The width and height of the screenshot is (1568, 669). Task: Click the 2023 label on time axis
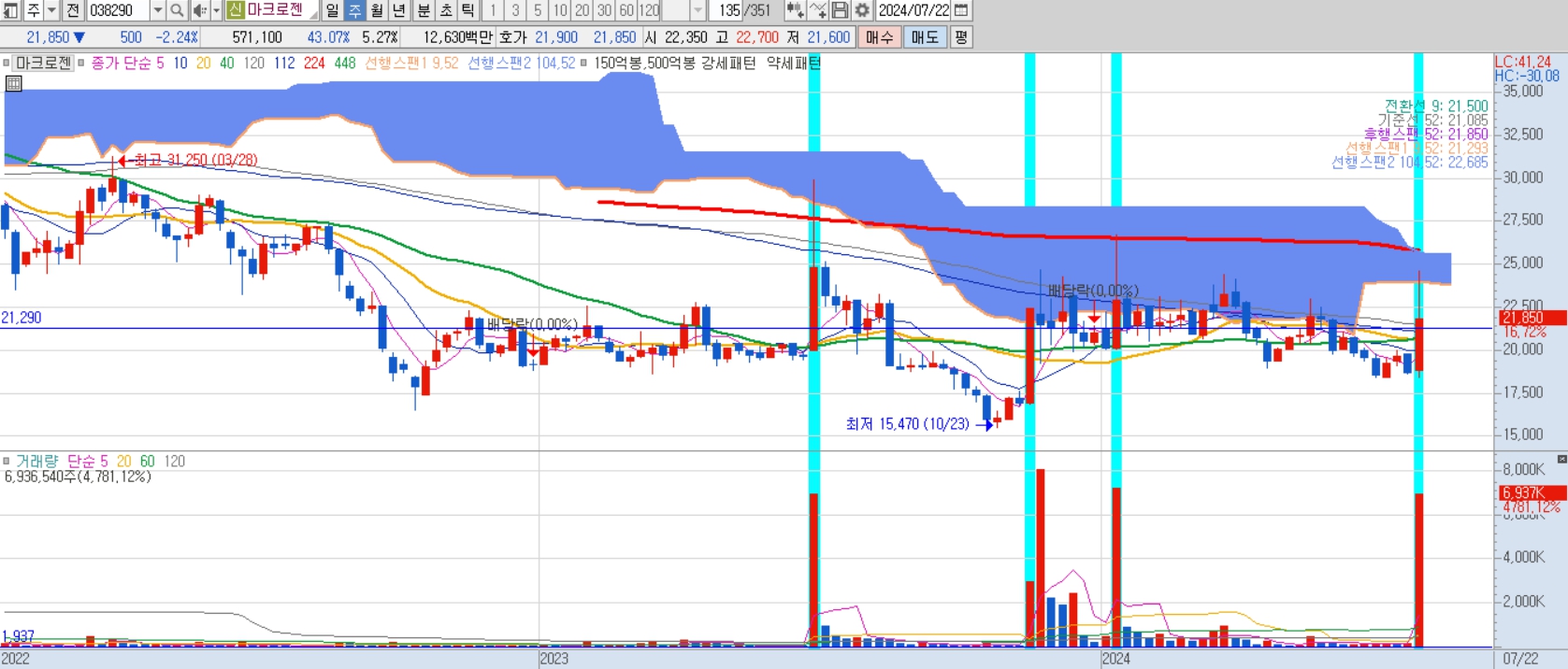554,659
